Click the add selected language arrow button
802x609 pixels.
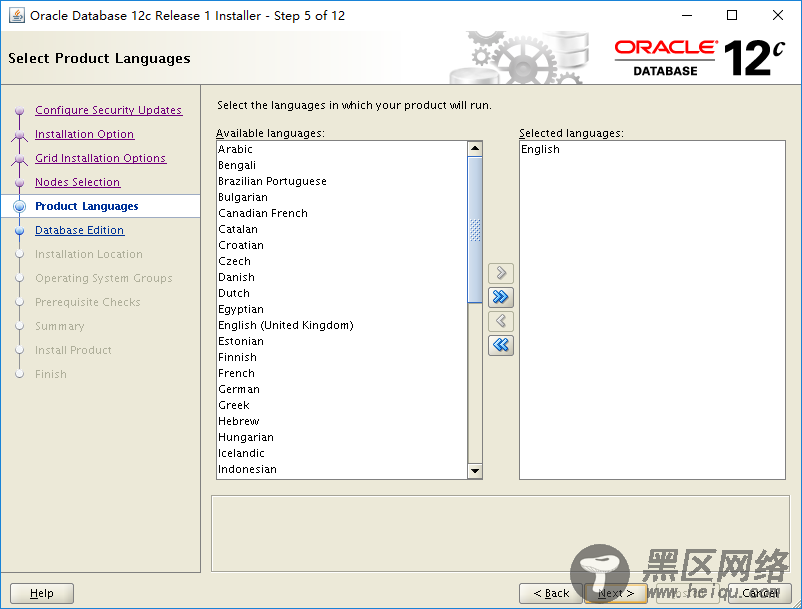(501, 273)
